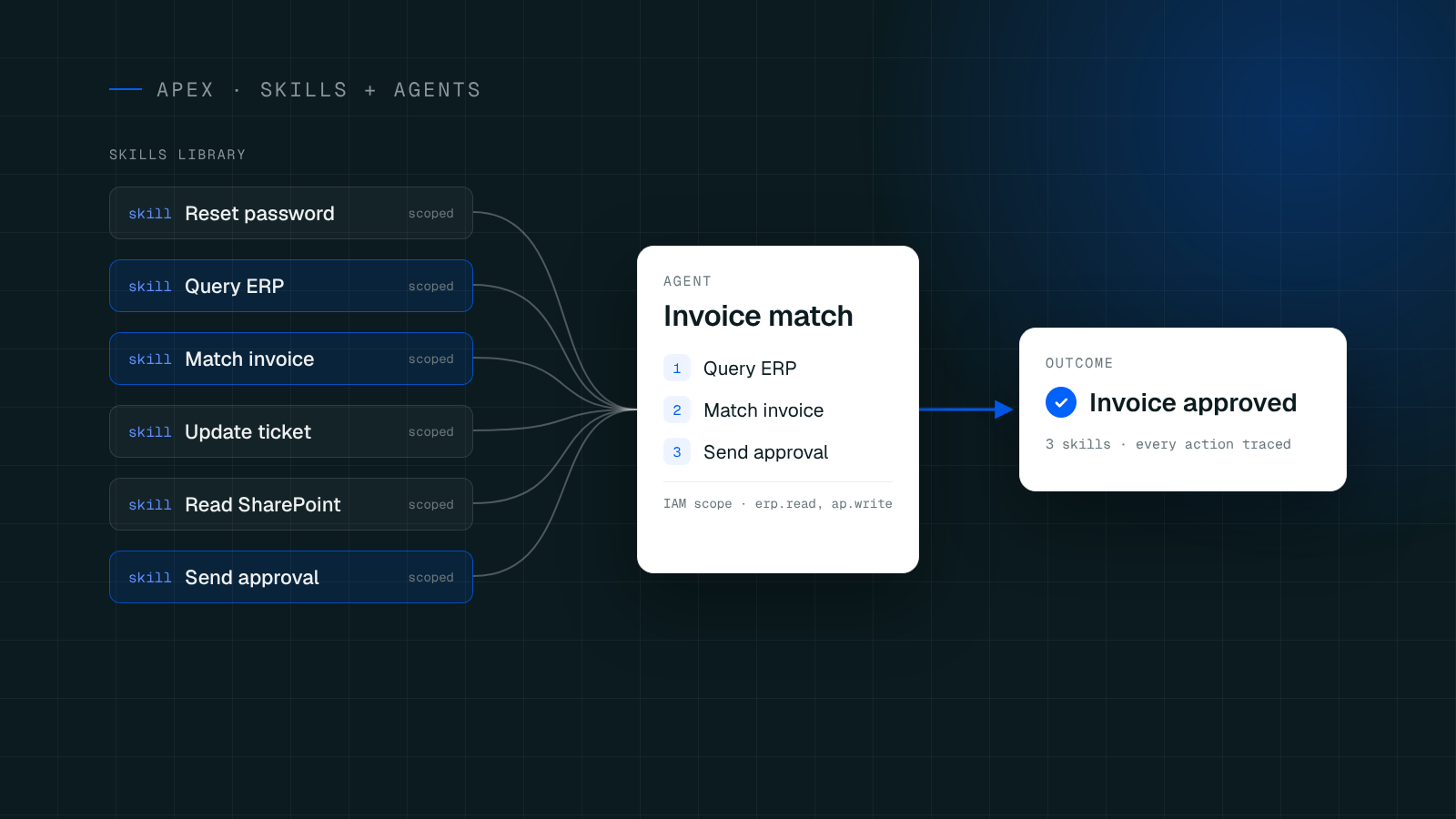Click the skill prefix label on Update ticket
The image size is (1456, 819).
coord(150,432)
